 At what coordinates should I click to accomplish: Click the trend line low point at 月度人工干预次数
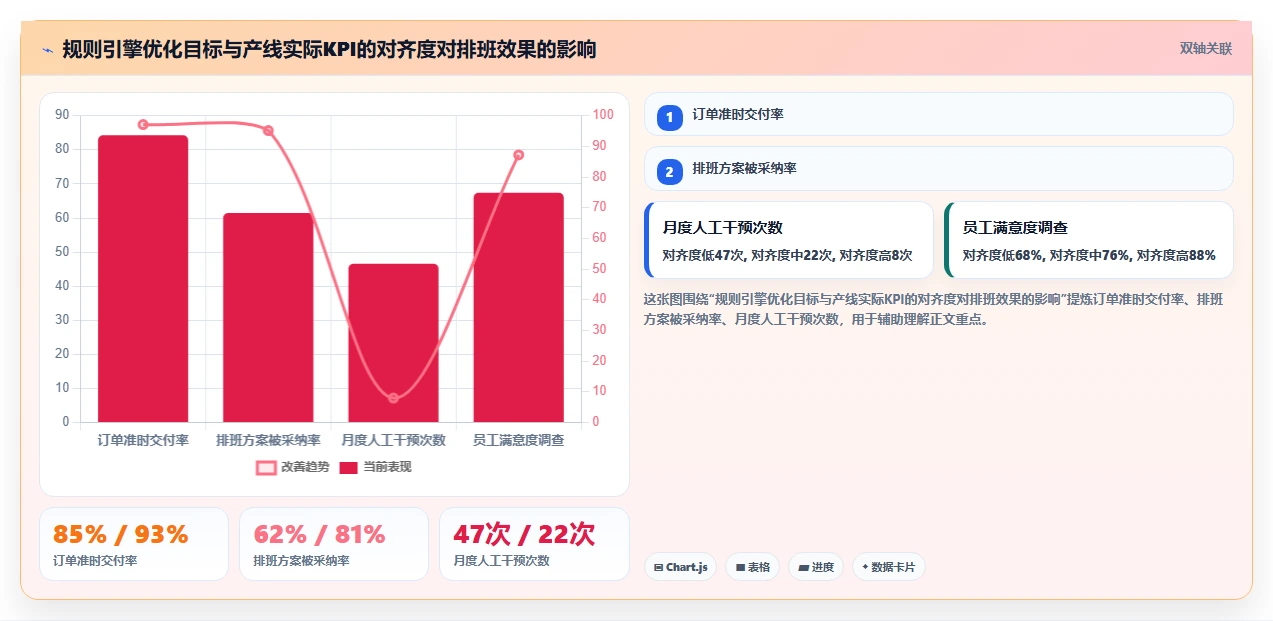click(393, 398)
